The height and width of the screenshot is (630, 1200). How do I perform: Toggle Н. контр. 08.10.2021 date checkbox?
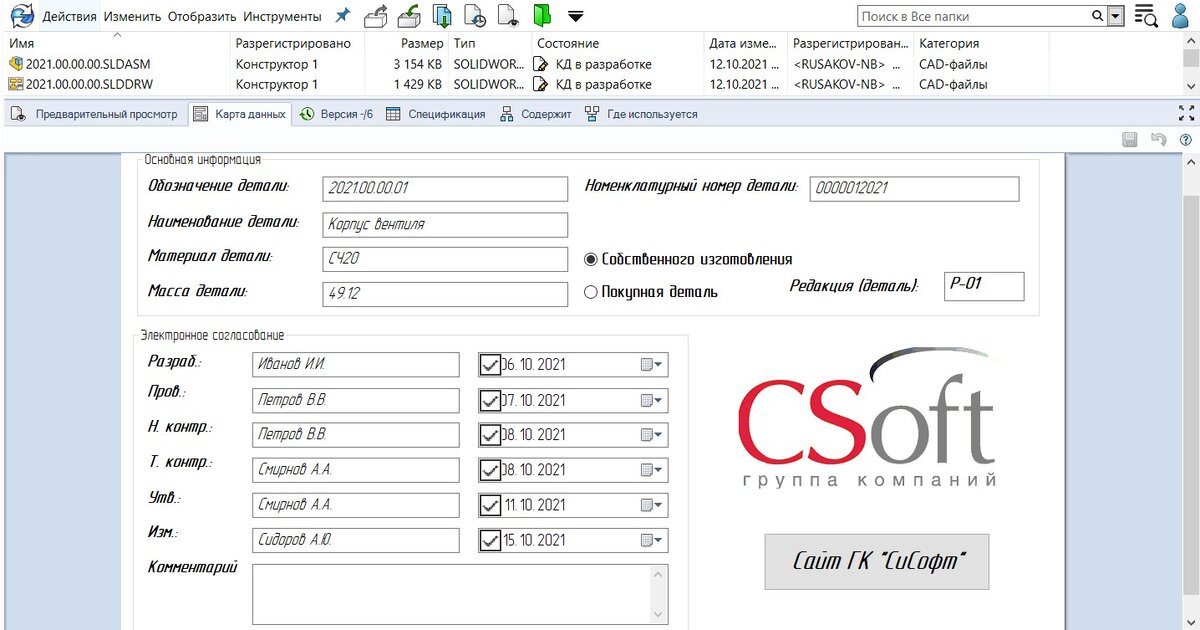(490, 436)
